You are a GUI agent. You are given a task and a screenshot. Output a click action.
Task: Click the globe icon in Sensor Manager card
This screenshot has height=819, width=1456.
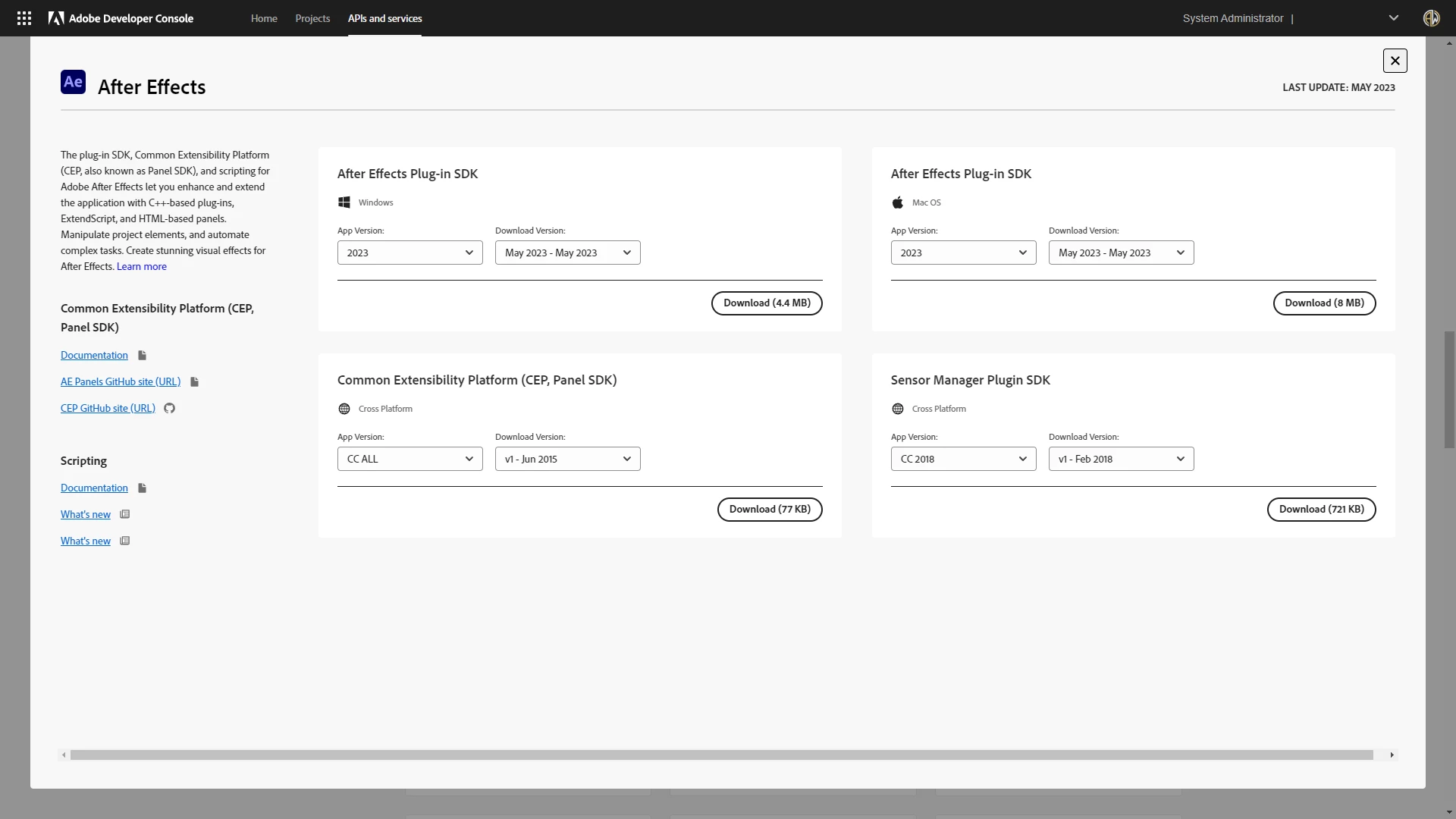pos(898,409)
